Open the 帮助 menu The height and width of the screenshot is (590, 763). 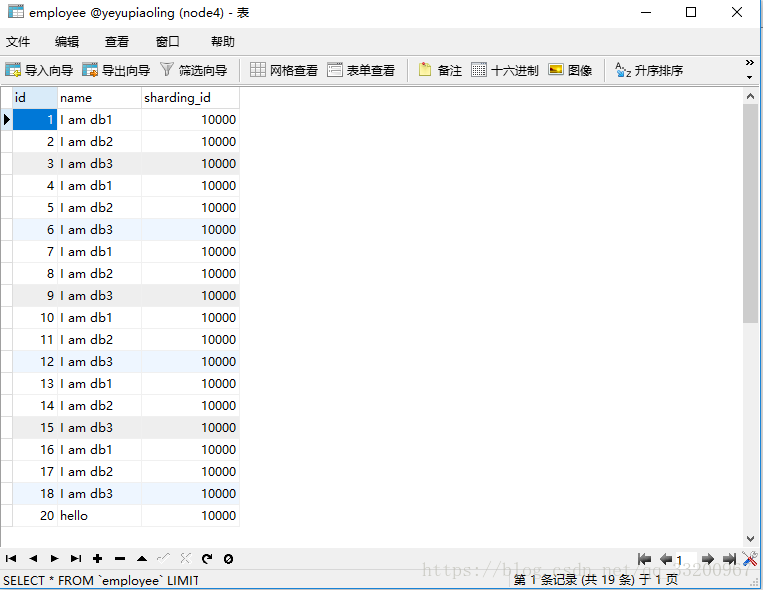coord(222,41)
